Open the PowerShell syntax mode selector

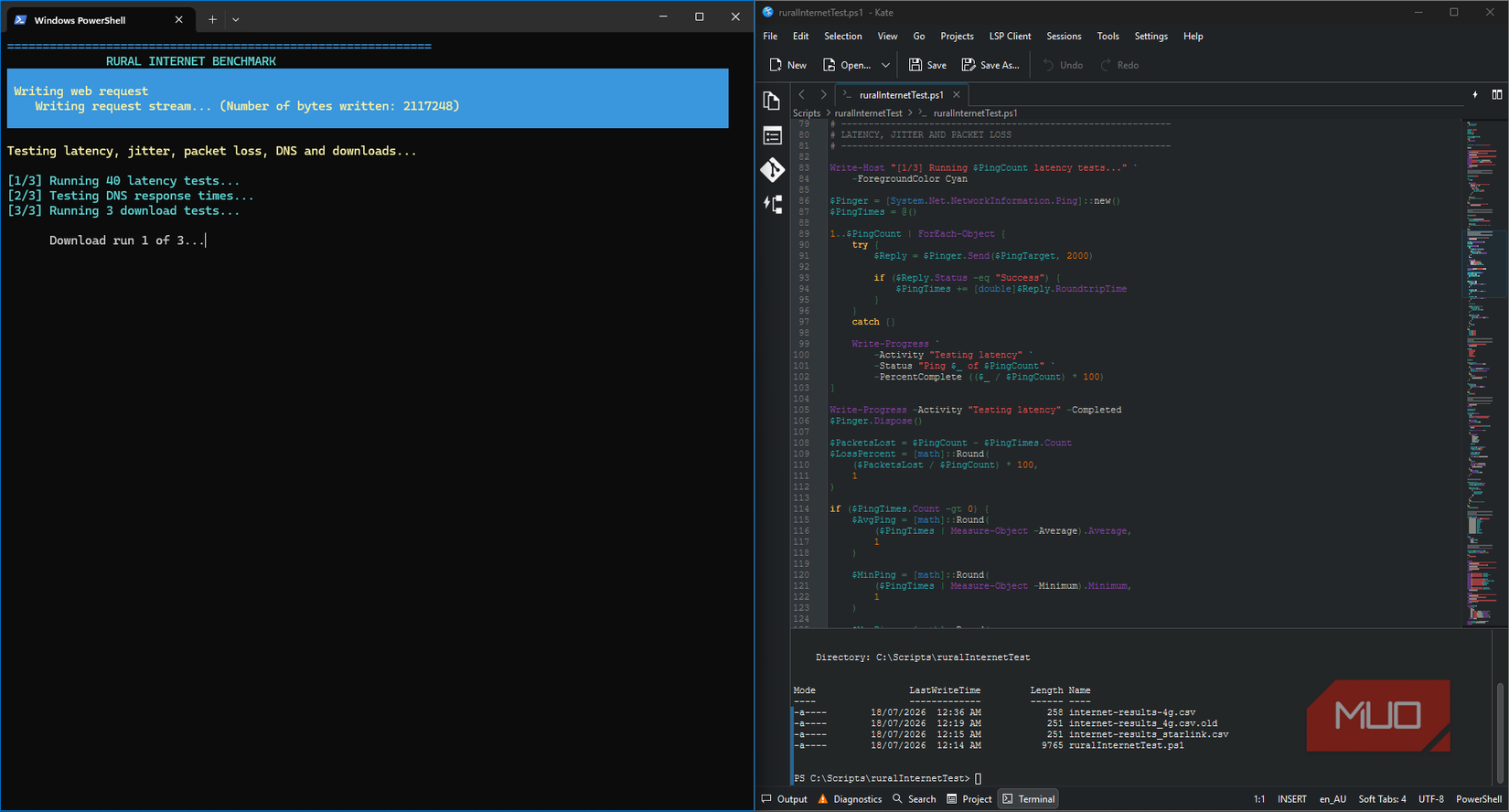[x=1479, y=799]
